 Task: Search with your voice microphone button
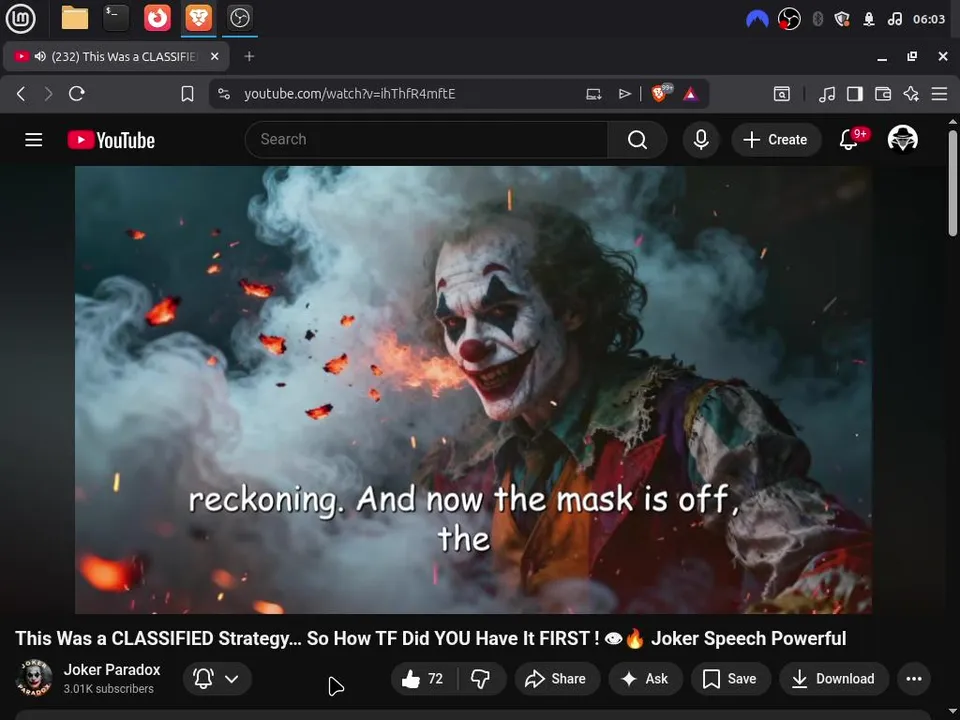[701, 140]
